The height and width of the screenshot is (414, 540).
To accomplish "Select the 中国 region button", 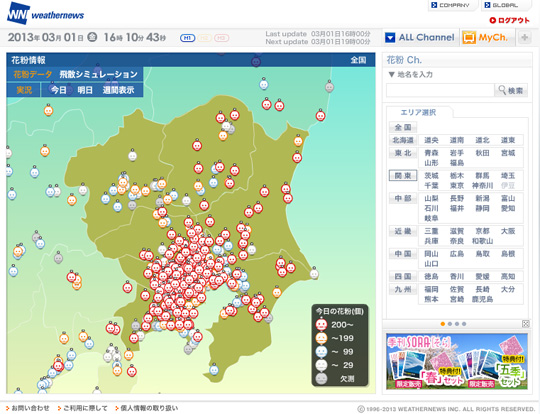I will pyautogui.click(x=403, y=253).
